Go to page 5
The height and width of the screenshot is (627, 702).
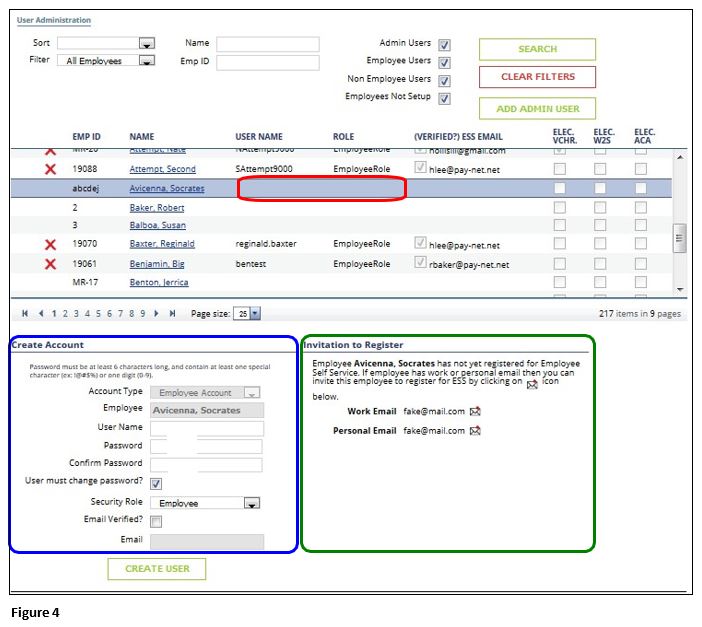click(x=98, y=314)
